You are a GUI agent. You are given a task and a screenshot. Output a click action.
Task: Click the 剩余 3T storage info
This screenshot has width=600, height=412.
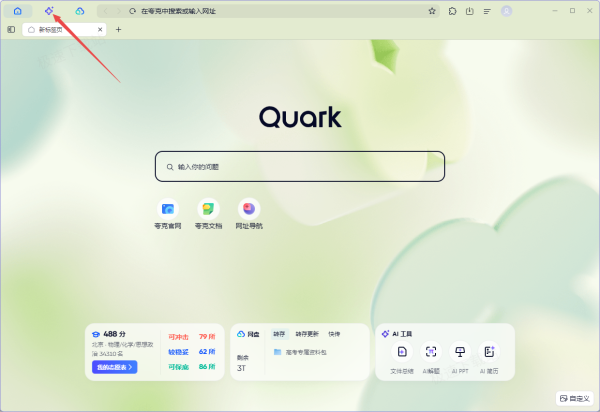tap(243, 363)
